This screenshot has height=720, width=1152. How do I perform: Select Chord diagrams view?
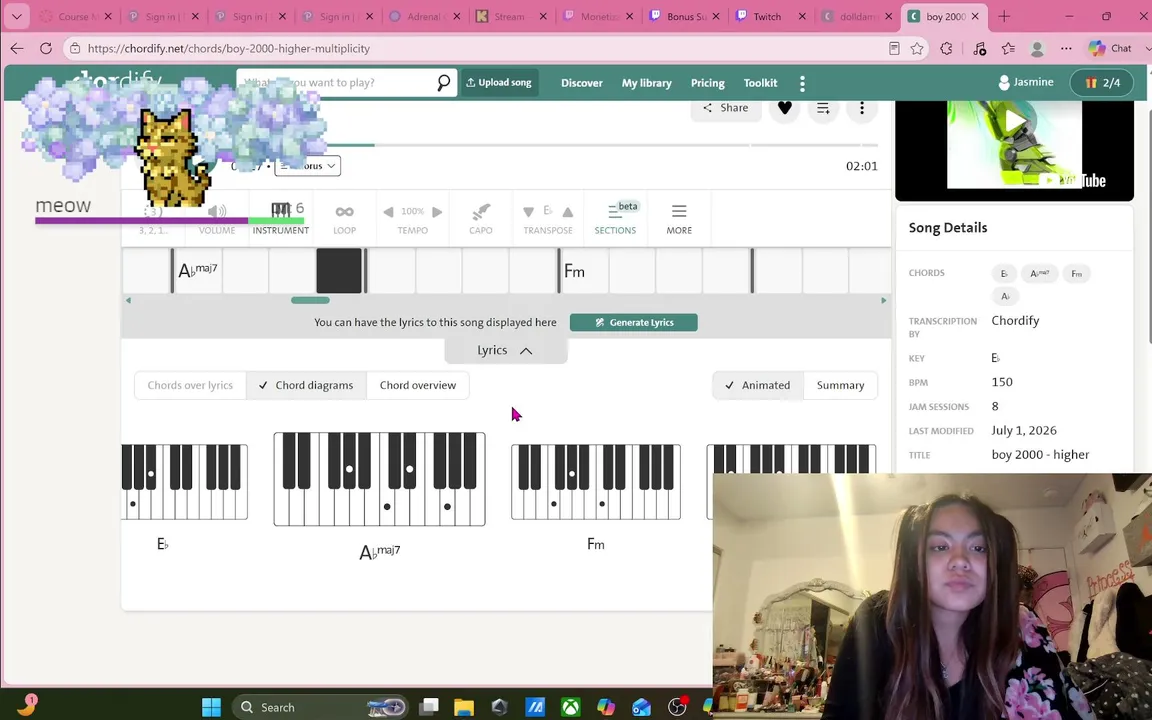(x=306, y=385)
